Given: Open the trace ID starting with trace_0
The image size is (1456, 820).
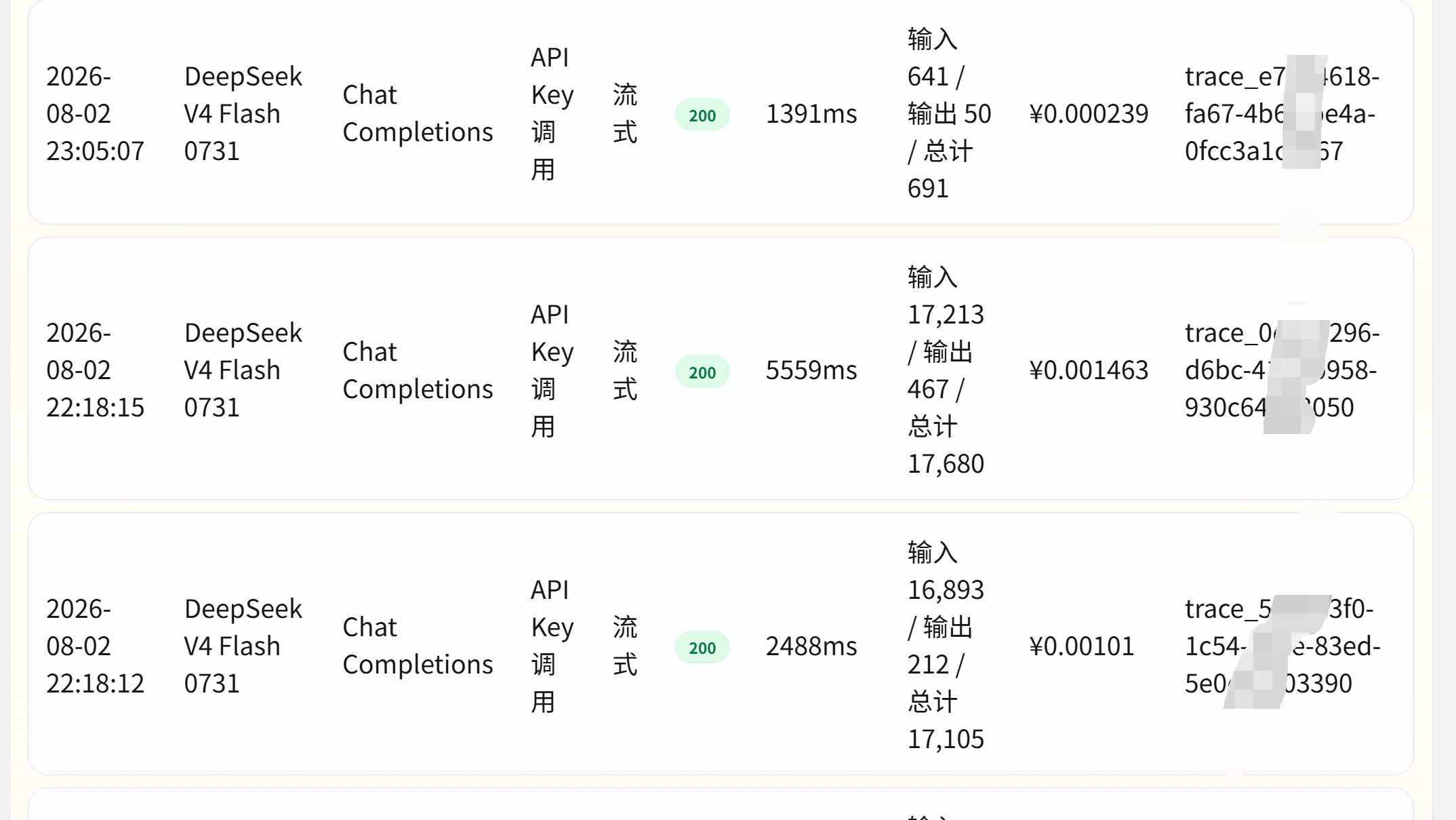Looking at the screenshot, I should (x=1282, y=370).
